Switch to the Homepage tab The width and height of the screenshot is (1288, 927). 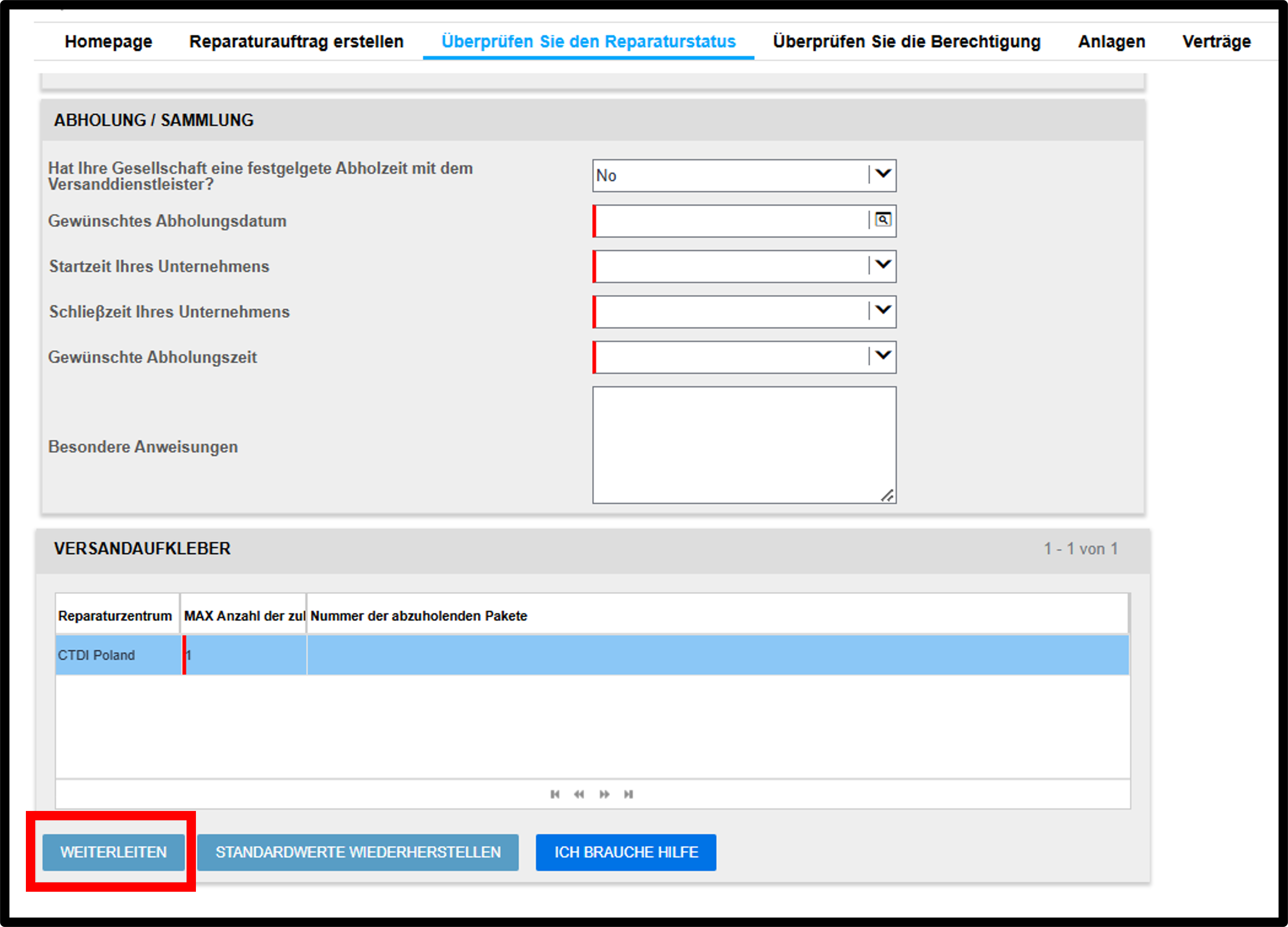point(108,42)
